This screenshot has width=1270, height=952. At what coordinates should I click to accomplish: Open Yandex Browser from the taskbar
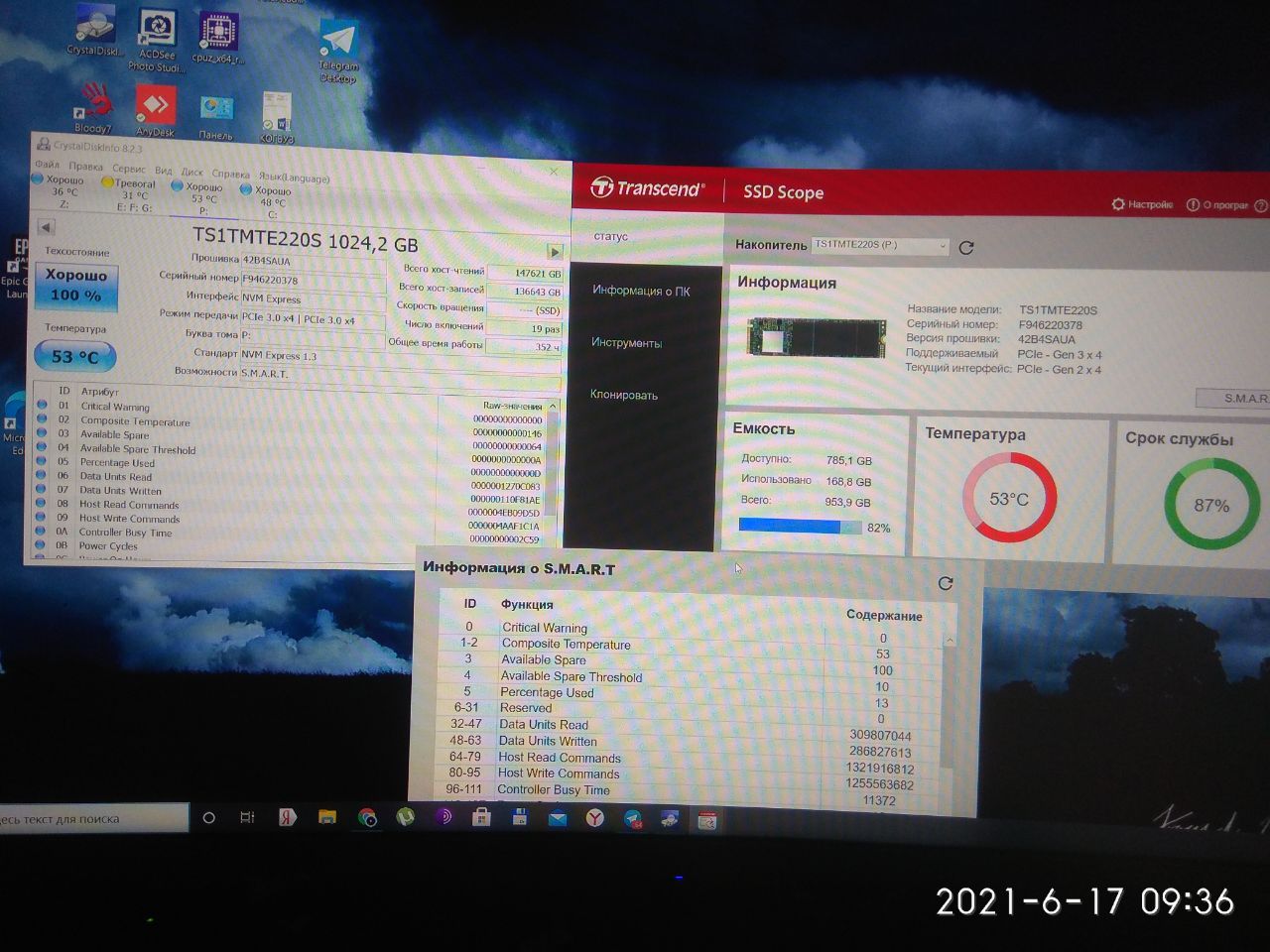pyautogui.click(x=593, y=818)
